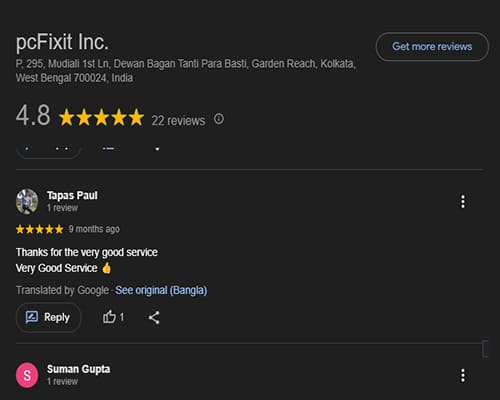Reply to Tapas Paul's review

point(48,317)
